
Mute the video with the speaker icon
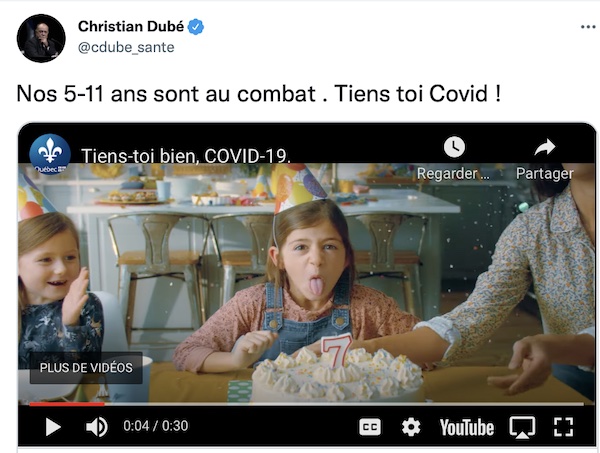click(96, 427)
